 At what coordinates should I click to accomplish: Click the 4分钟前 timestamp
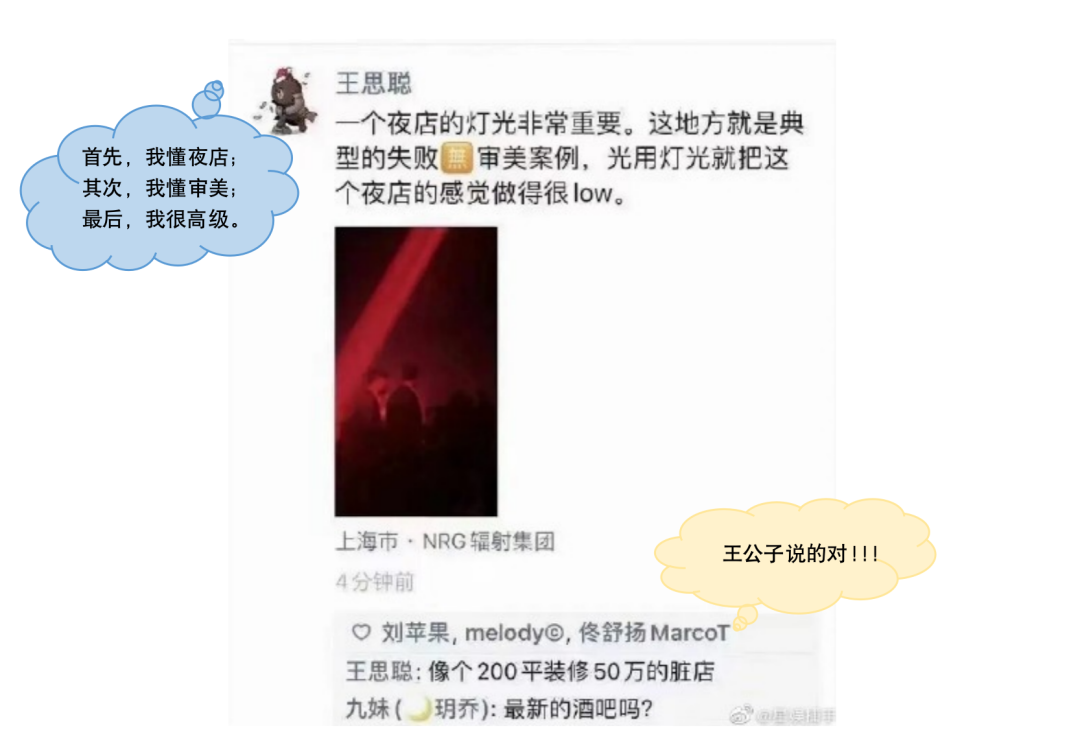[375, 583]
